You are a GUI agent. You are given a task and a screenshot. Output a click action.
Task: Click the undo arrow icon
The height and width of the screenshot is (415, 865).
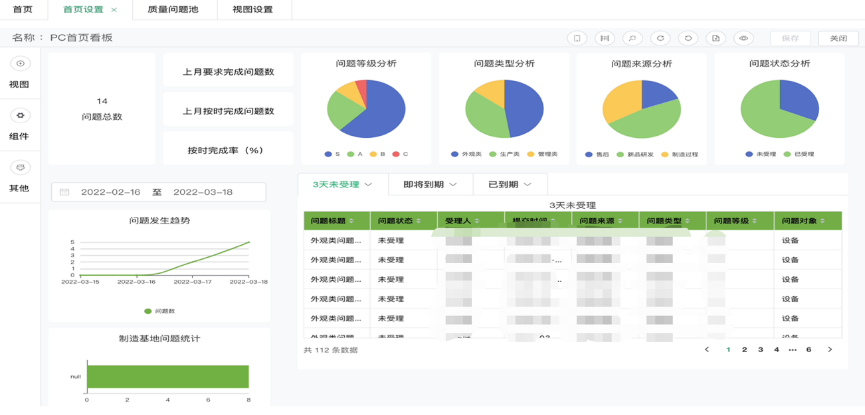(x=688, y=38)
